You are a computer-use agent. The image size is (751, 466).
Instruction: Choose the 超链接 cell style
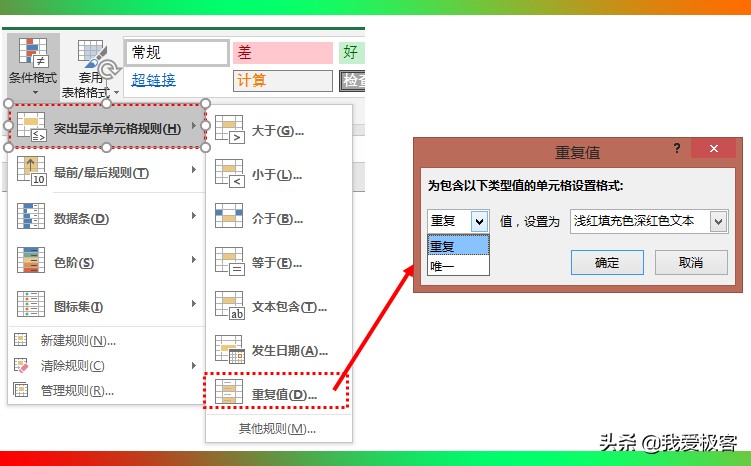pos(154,80)
